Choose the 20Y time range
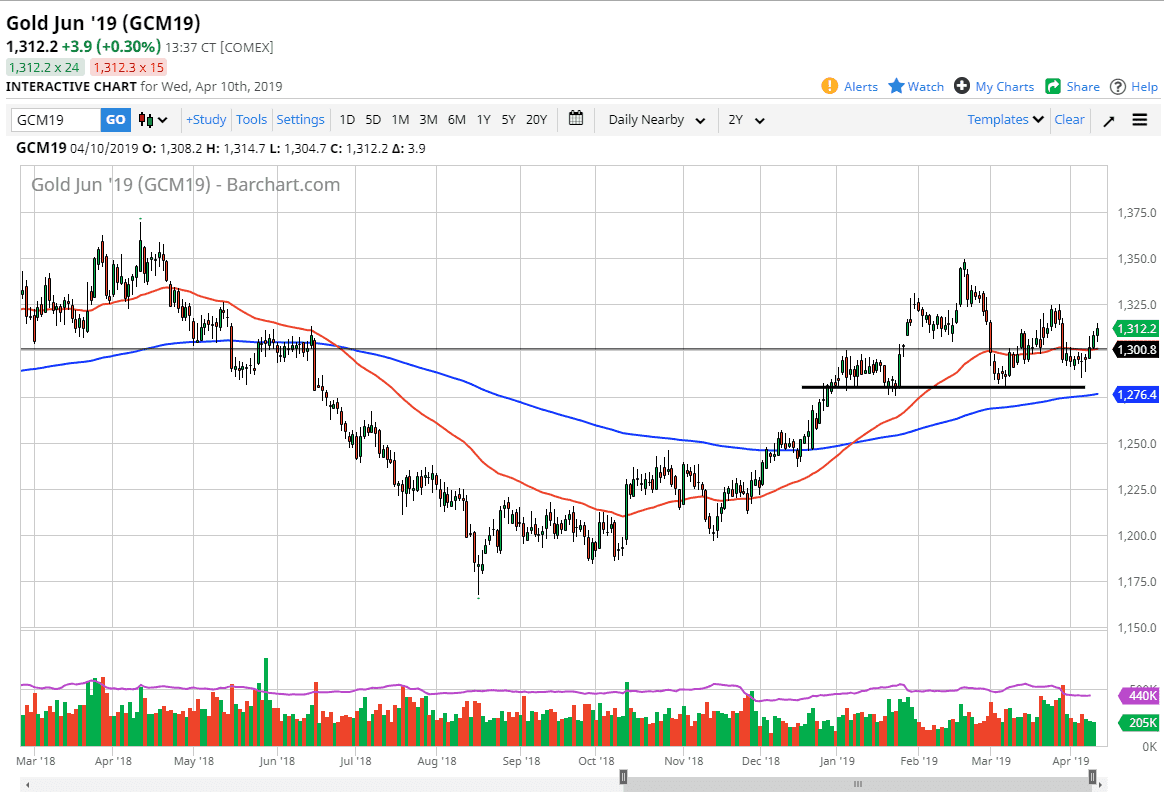 (536, 120)
